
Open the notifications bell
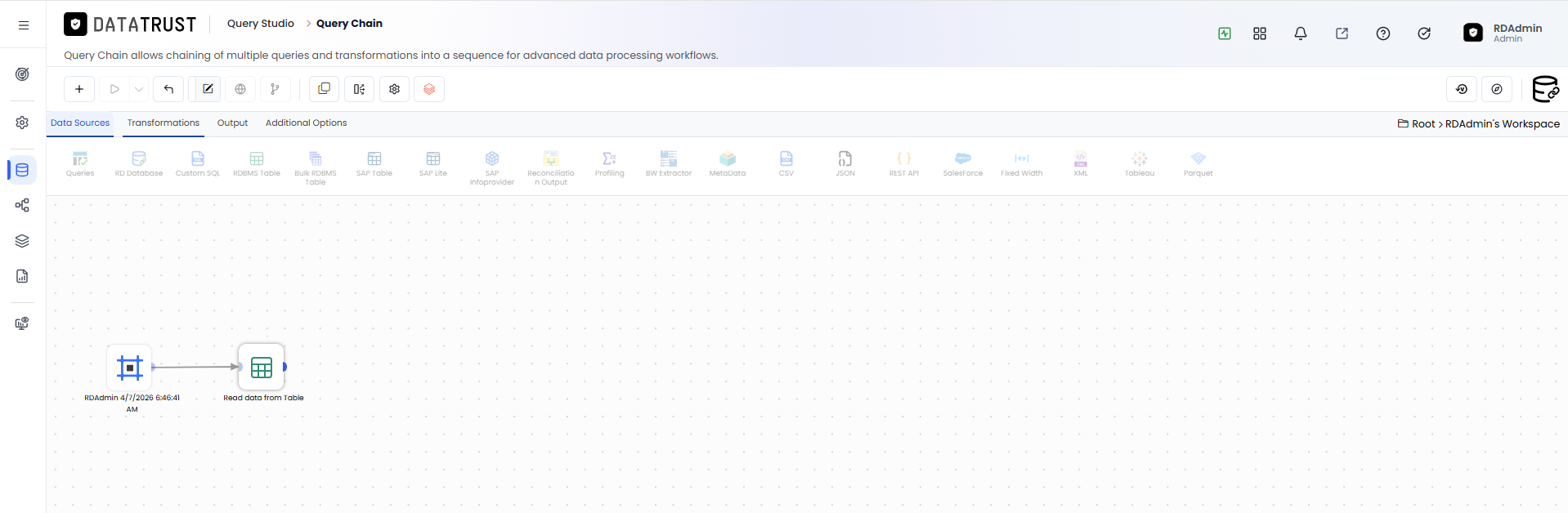coord(1301,33)
